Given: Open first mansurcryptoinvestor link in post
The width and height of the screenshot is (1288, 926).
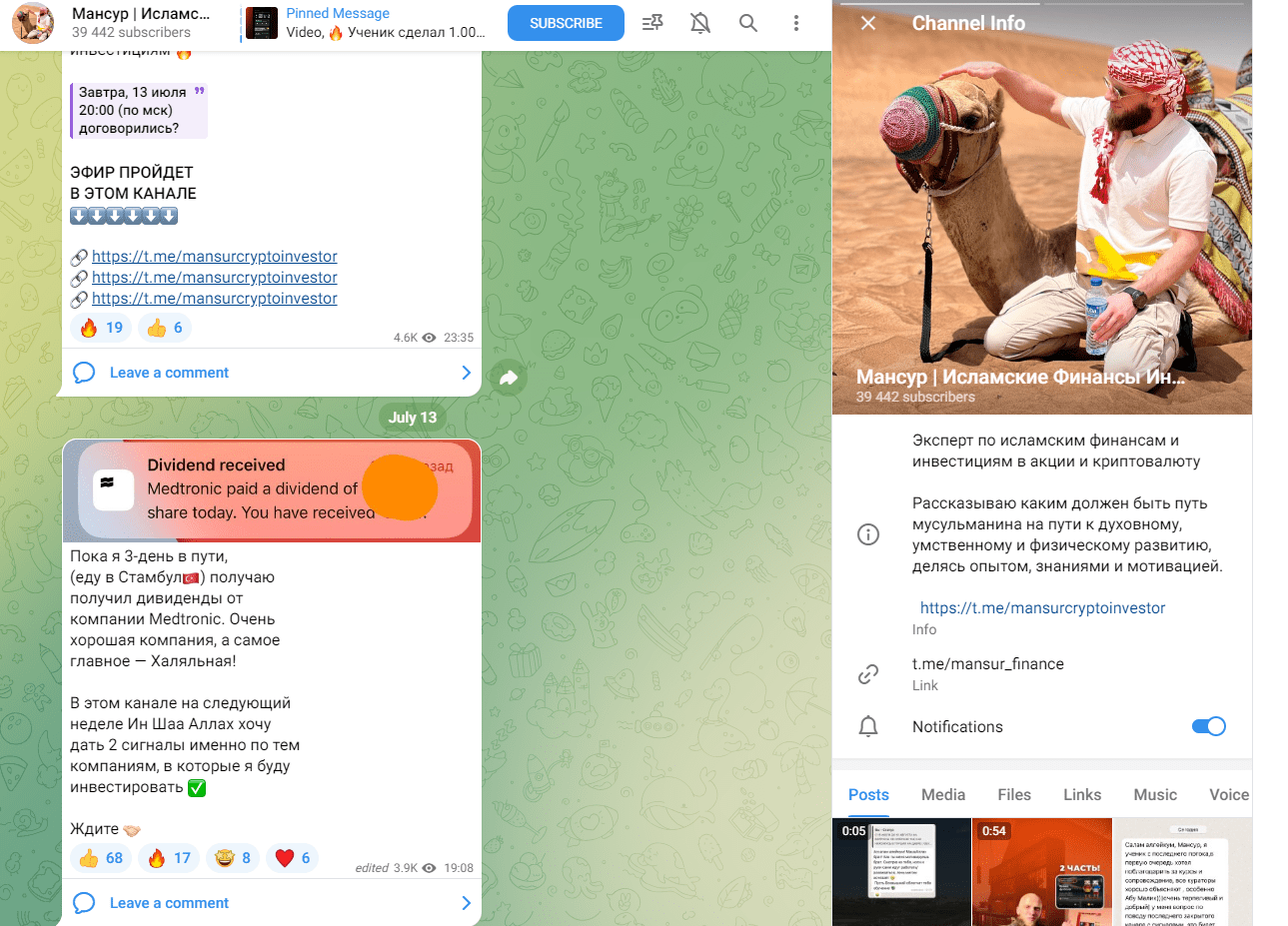Looking at the screenshot, I should (215, 257).
